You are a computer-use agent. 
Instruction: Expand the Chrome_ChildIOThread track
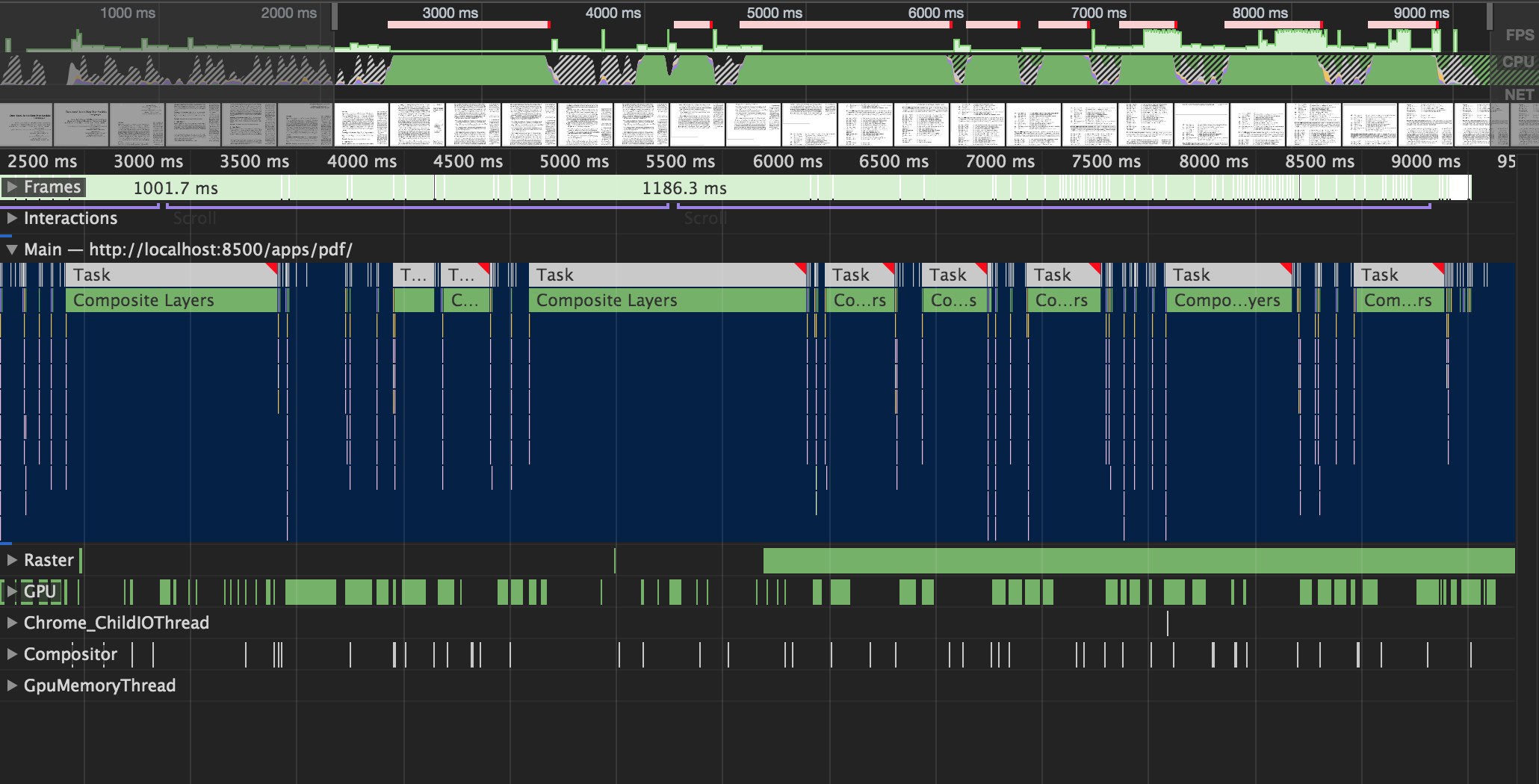pyautogui.click(x=12, y=623)
